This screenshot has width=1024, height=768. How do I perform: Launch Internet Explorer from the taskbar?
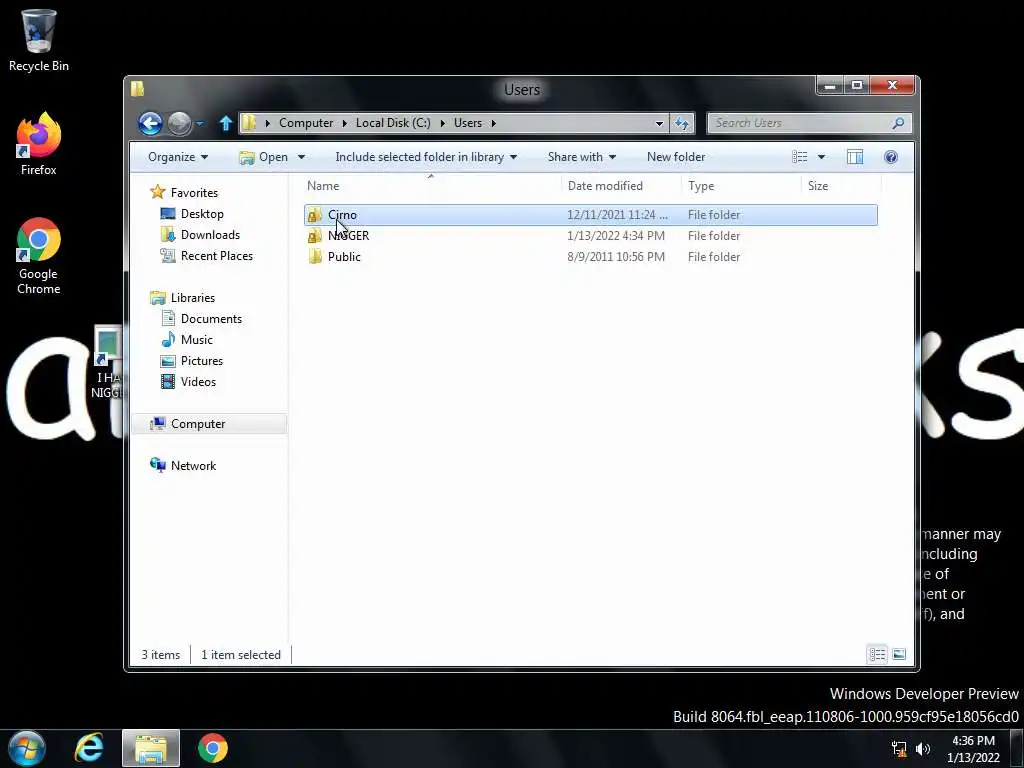pos(89,748)
